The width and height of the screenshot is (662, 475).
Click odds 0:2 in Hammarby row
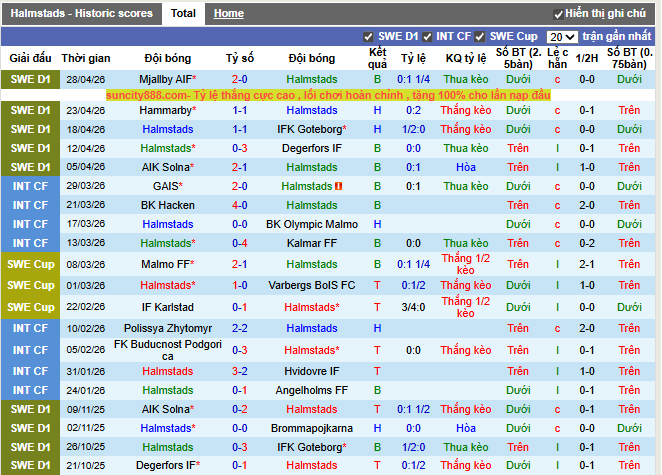tap(413, 111)
